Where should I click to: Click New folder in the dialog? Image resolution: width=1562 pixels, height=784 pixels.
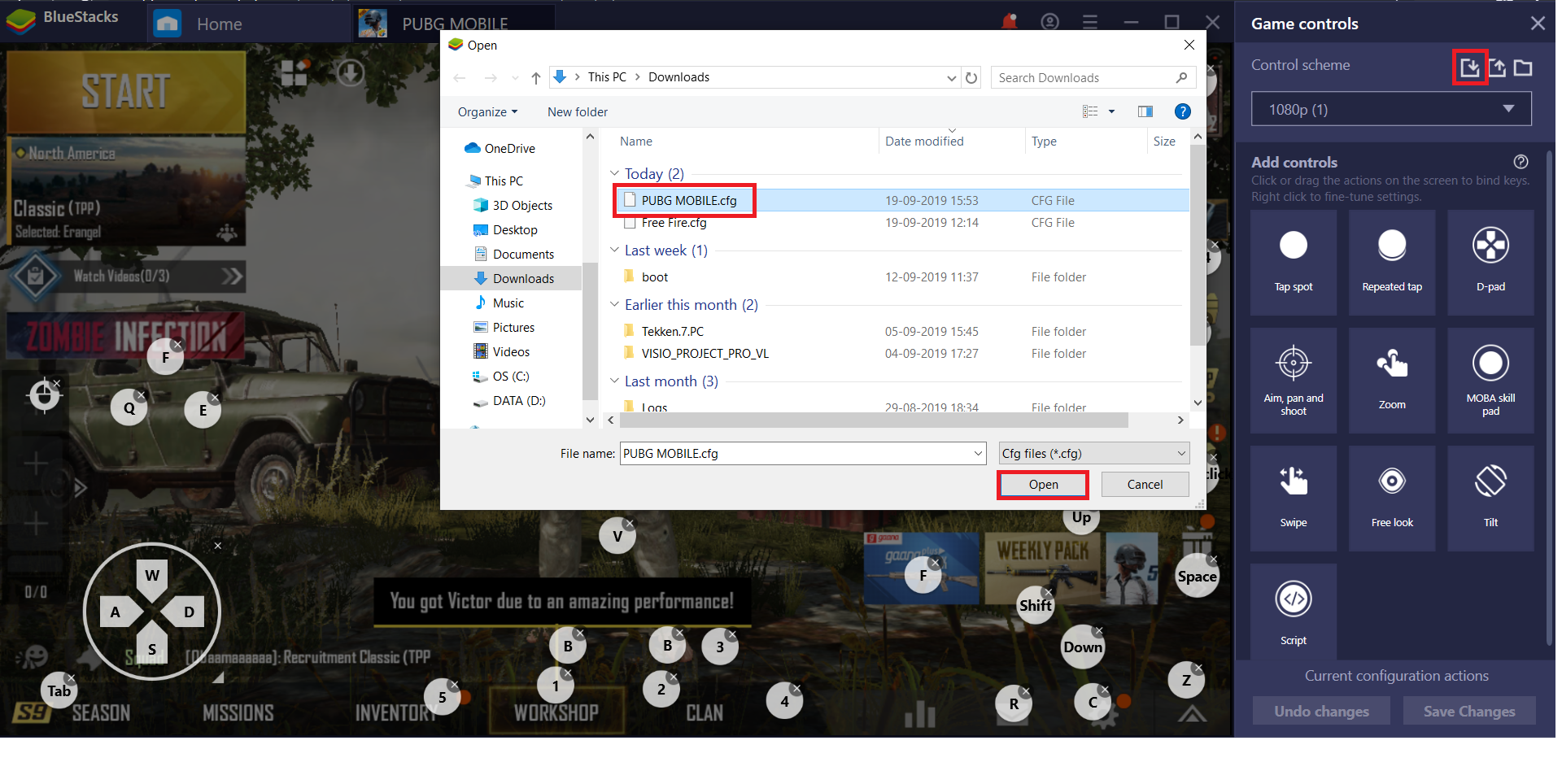[x=578, y=112]
